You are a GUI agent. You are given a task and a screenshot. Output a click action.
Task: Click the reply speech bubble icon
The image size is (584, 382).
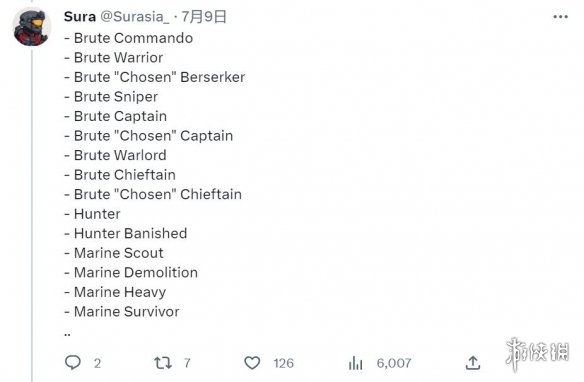(73, 362)
